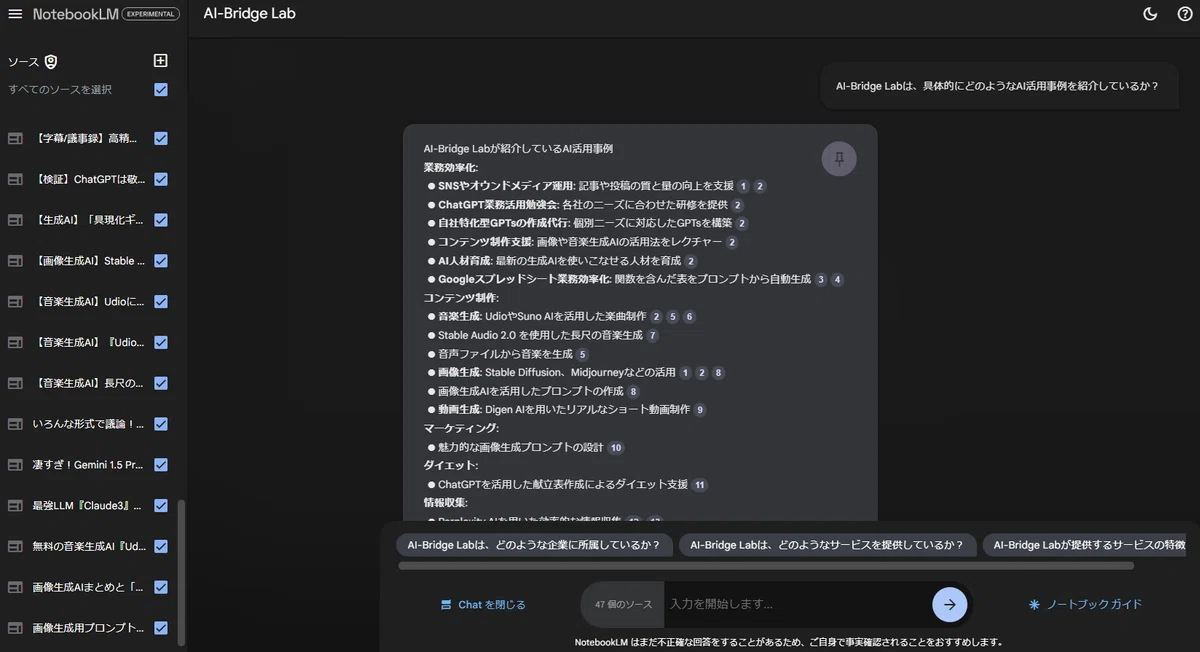This screenshot has width=1200, height=652.
Task: Uncheck the 【字幕/議事録】高精 source checkbox
Action: [x=161, y=138]
